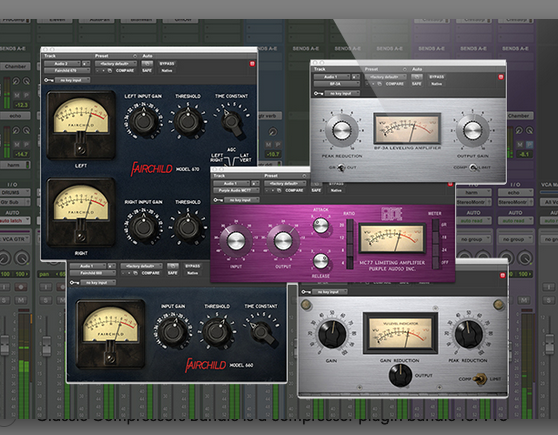Click the lower Threshold knob on Fairchild 670
Image resolution: width=558 pixels, height=435 pixels.
[x=188, y=227]
